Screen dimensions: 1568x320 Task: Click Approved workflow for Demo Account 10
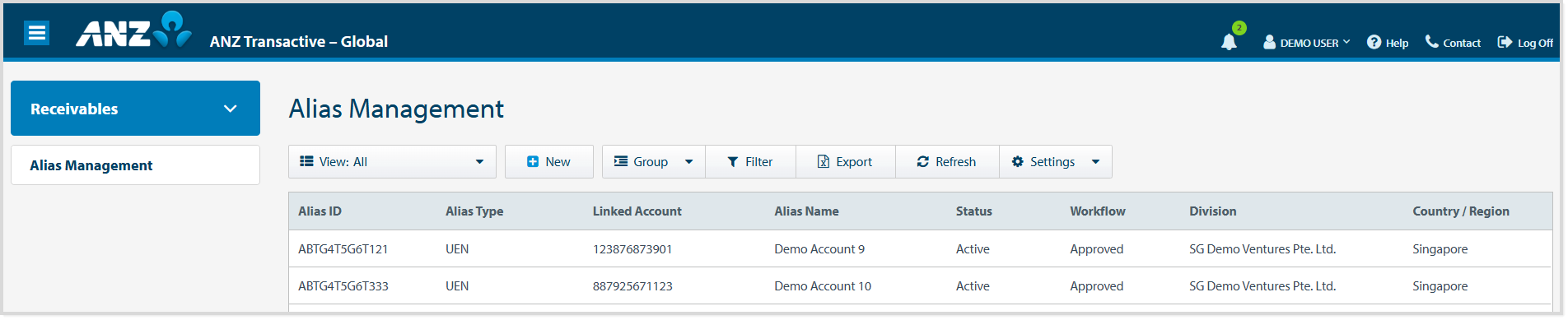(x=1096, y=286)
